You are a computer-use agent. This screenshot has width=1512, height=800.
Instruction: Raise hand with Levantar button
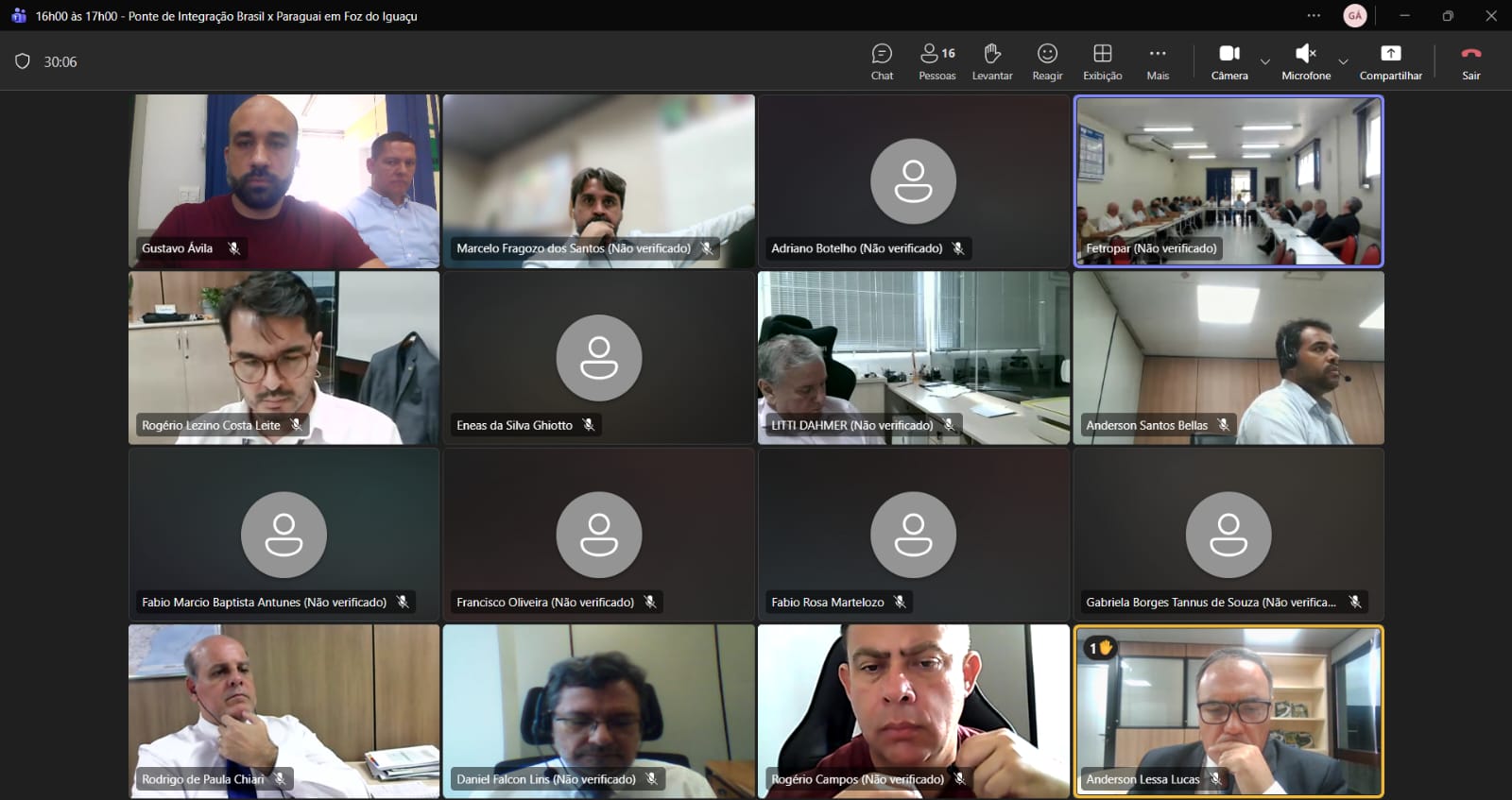[992, 61]
